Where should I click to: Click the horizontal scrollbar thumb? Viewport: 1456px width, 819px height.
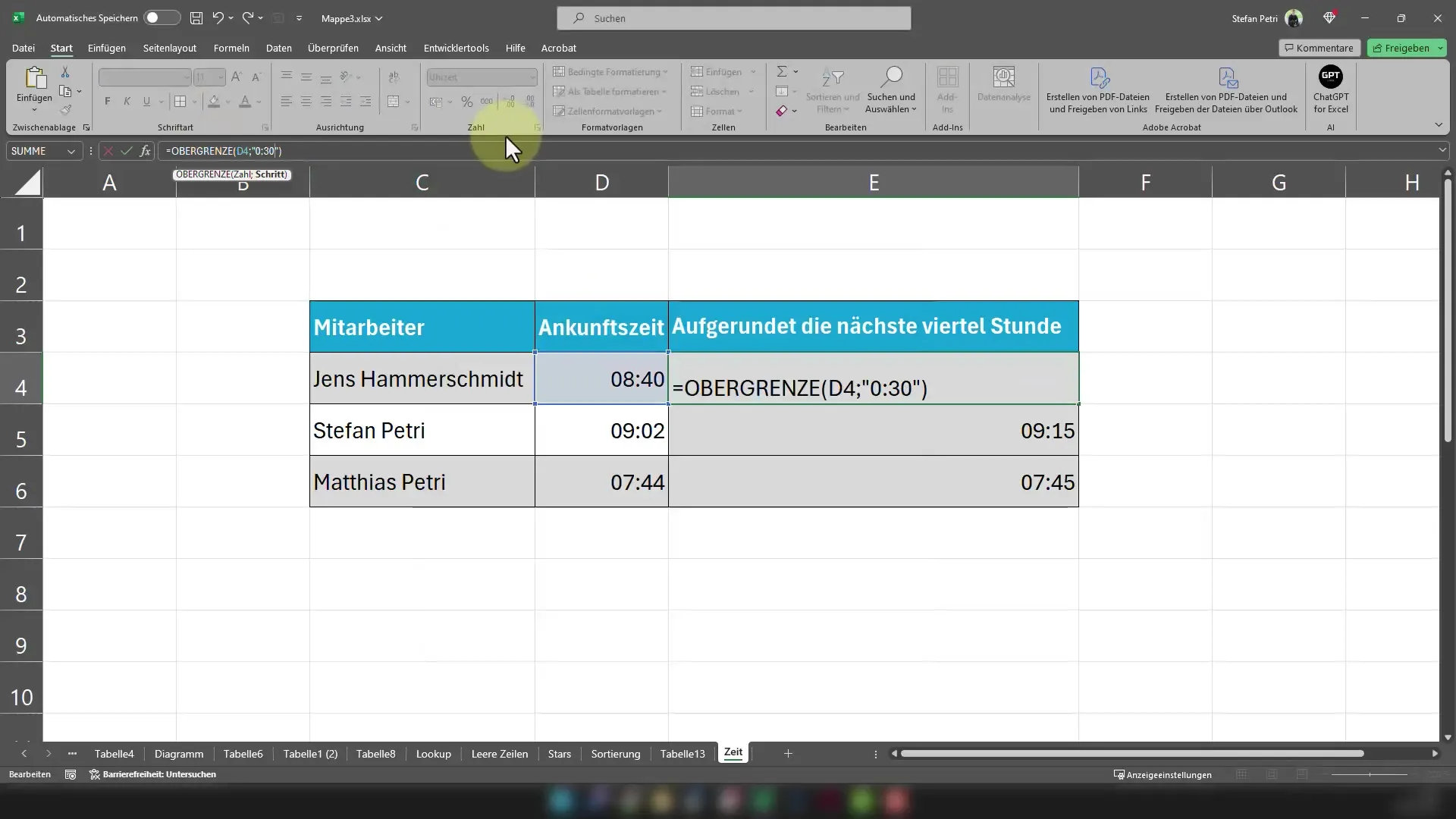pyautogui.click(x=1132, y=754)
